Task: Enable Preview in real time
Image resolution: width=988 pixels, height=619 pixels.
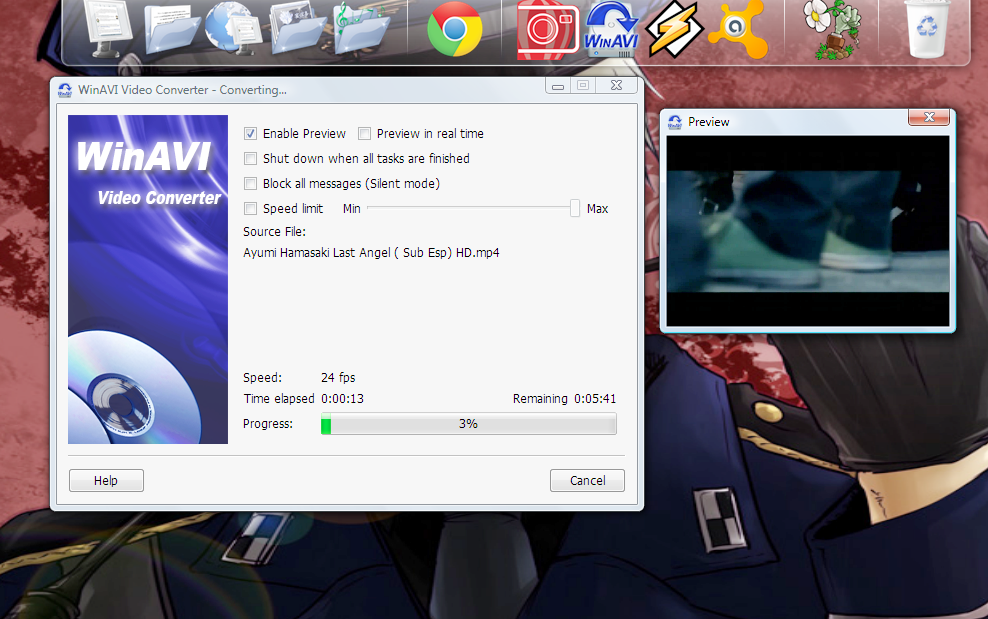Action: (x=365, y=133)
